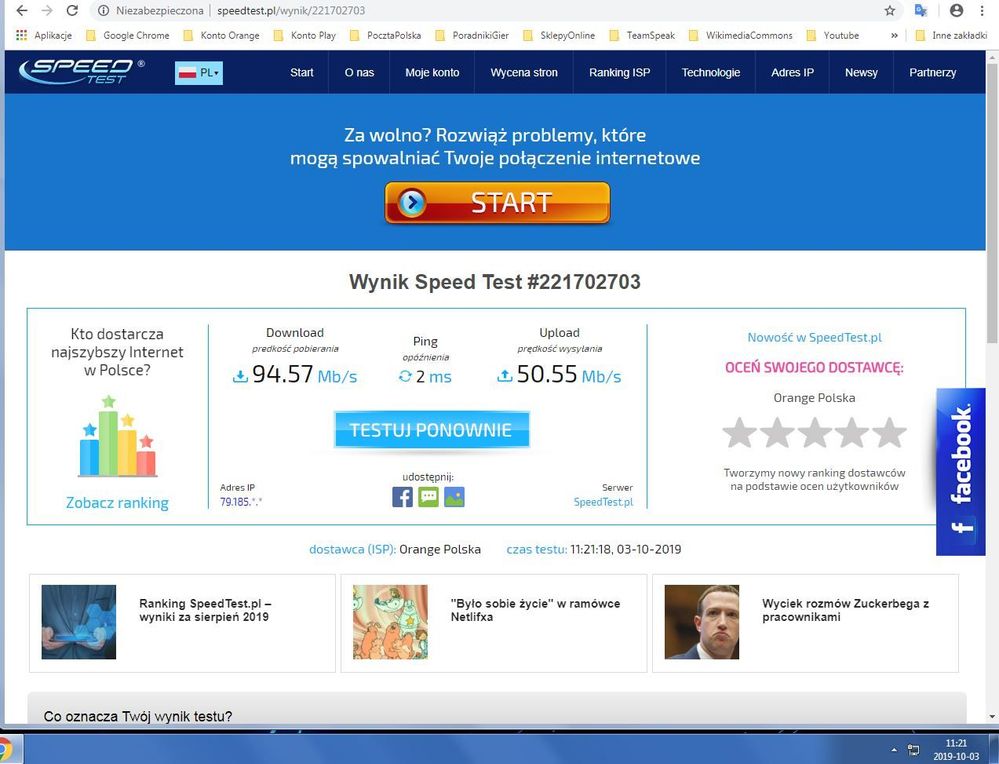Open the Google Translate icon
The height and width of the screenshot is (764, 999).
coord(921,11)
